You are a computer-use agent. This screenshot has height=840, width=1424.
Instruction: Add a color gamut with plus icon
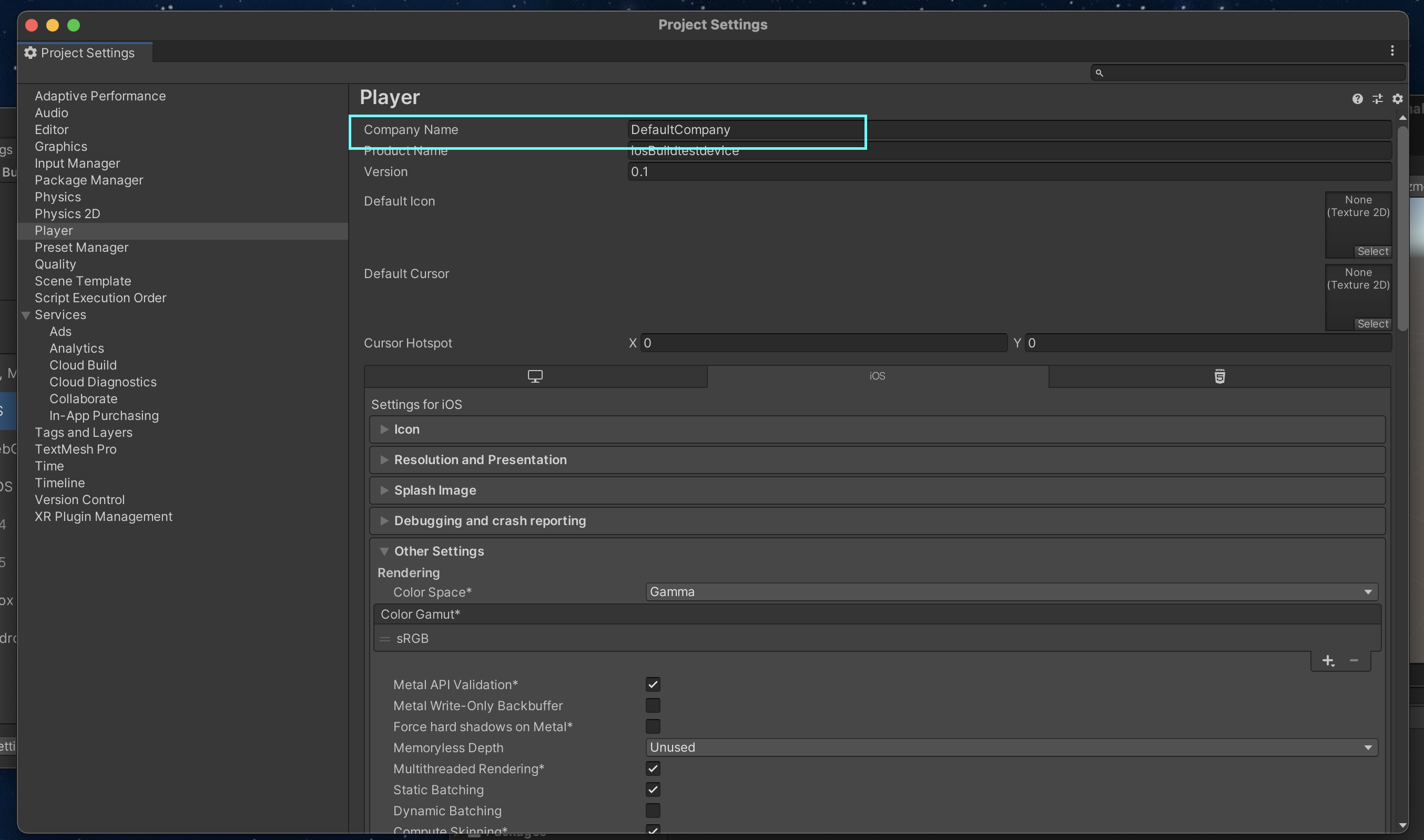pos(1328,661)
